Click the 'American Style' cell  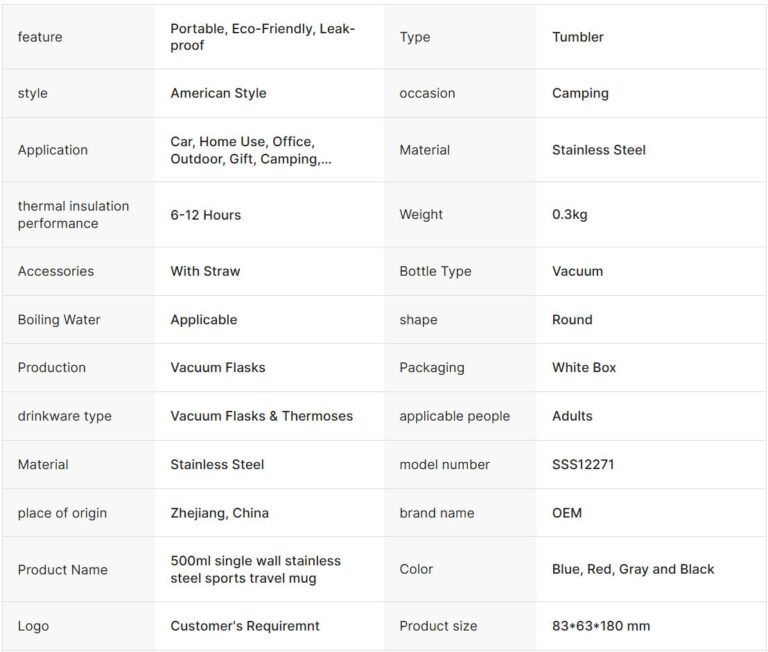click(218, 93)
